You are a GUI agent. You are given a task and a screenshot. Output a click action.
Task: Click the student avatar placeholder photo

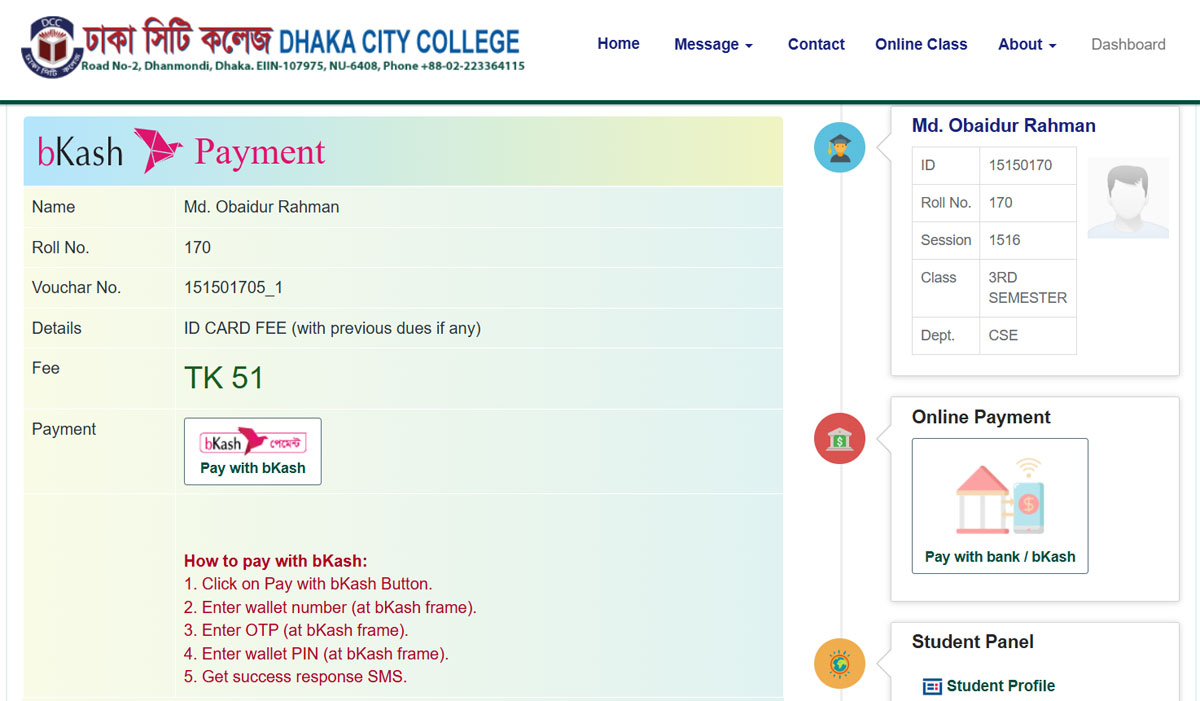point(1128,198)
